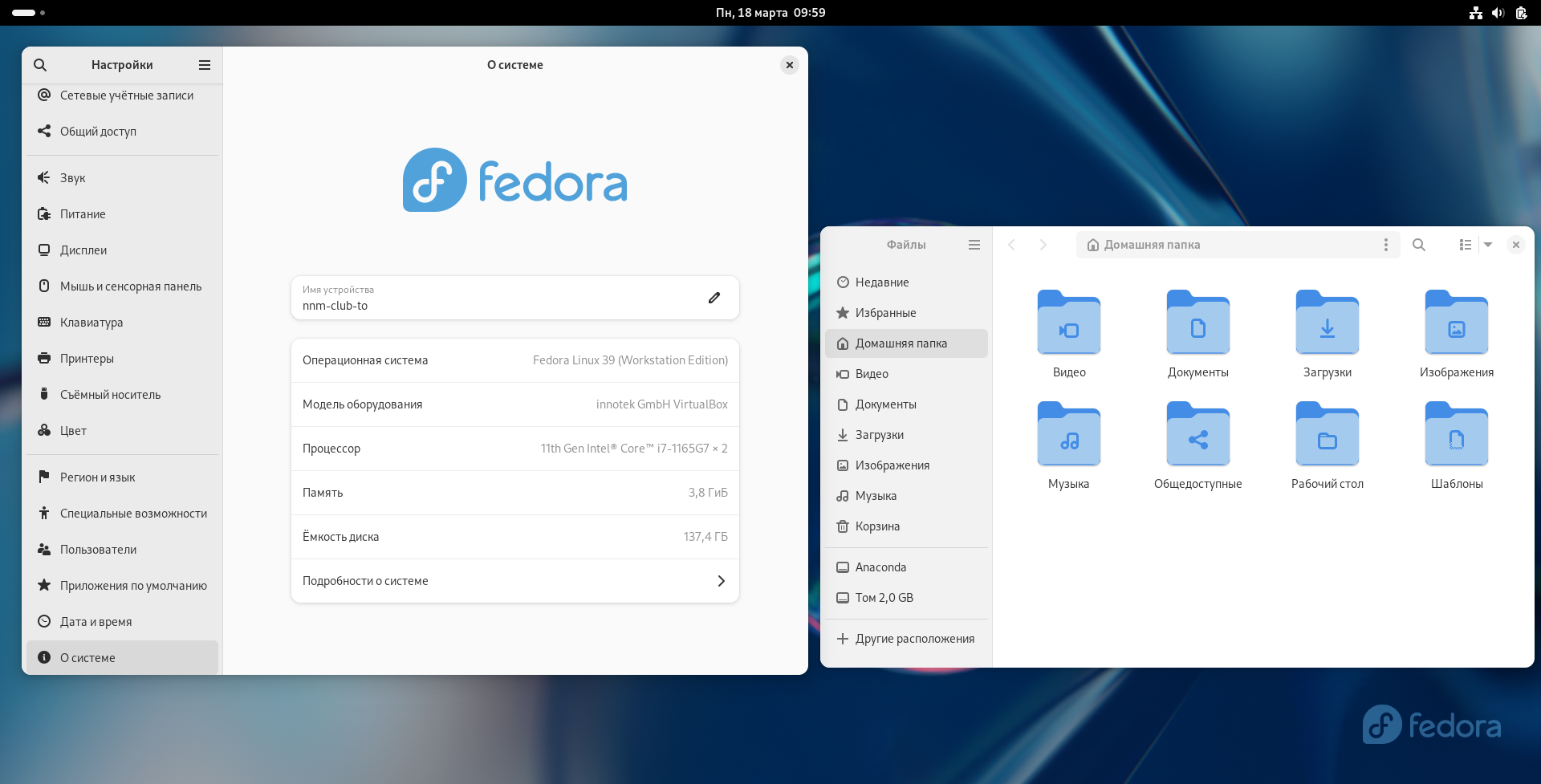Open the view options dropdown arrow

click(x=1490, y=245)
